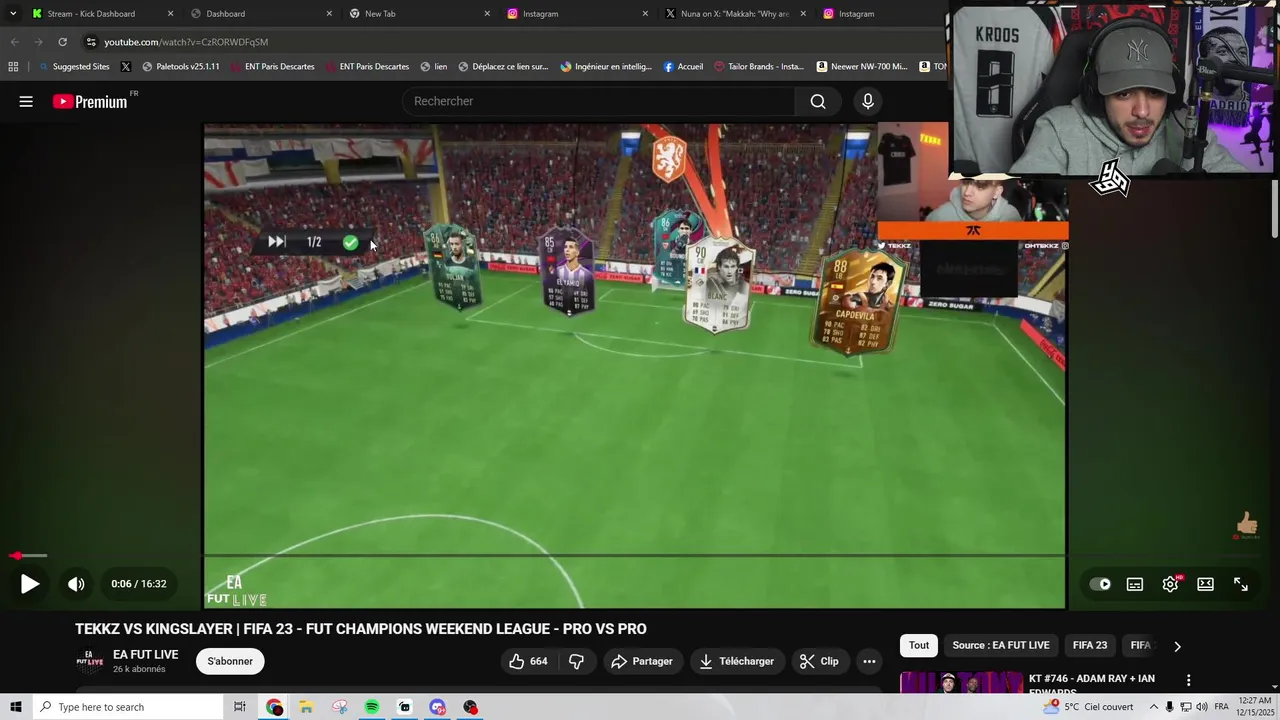The height and width of the screenshot is (720, 1280).
Task: Share the video via Partager
Action: pos(642,661)
